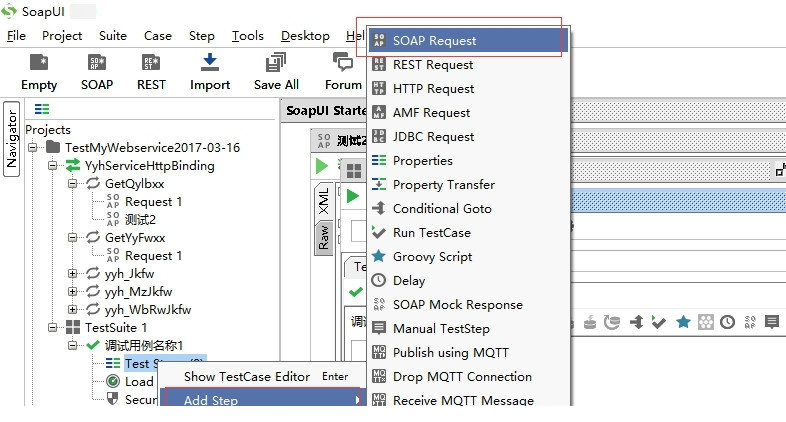Switch to the Raw vertical tab
This screenshot has height=422, width=786.
323,238
